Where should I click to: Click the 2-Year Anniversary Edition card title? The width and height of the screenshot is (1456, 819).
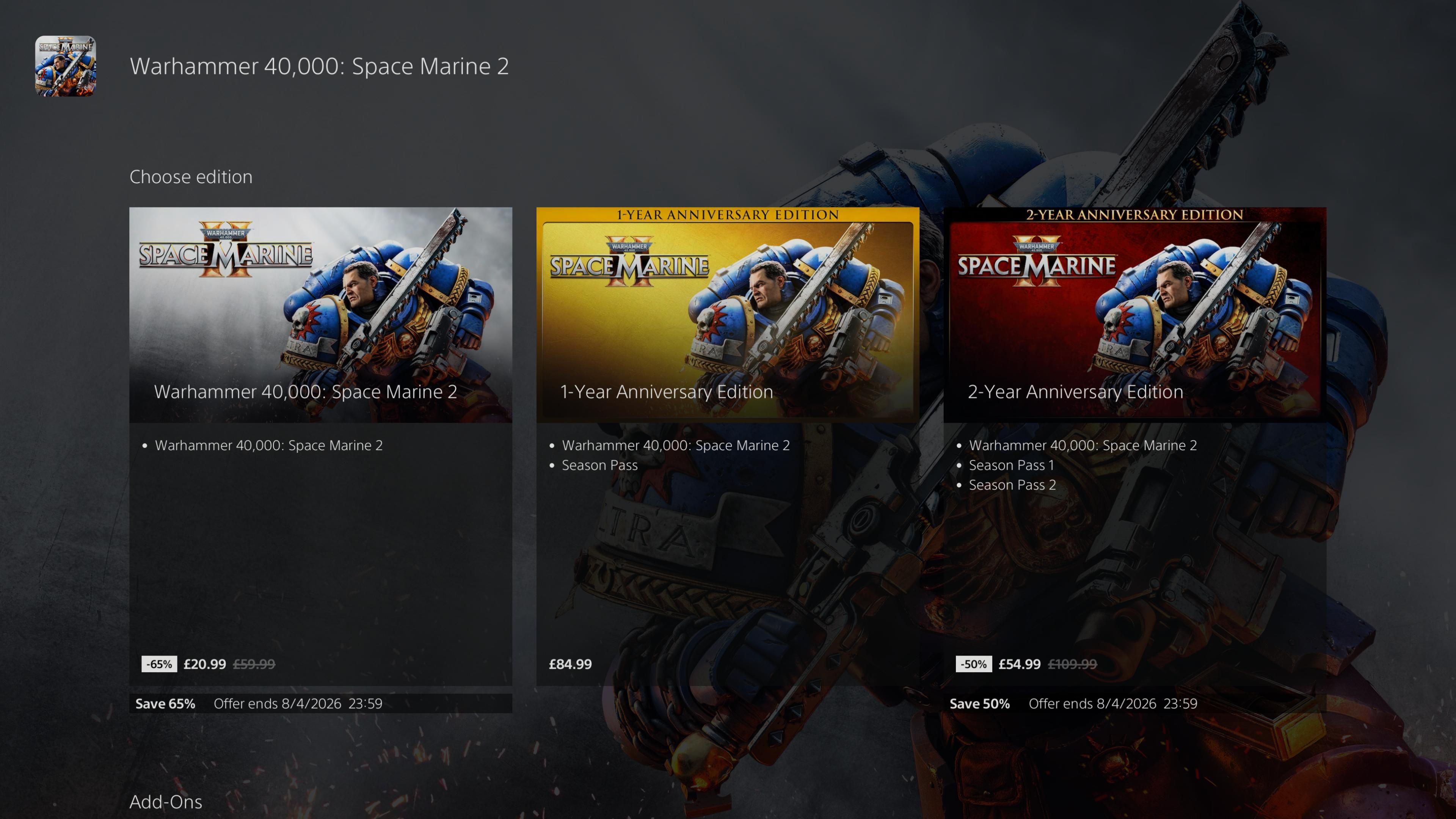1075,392
